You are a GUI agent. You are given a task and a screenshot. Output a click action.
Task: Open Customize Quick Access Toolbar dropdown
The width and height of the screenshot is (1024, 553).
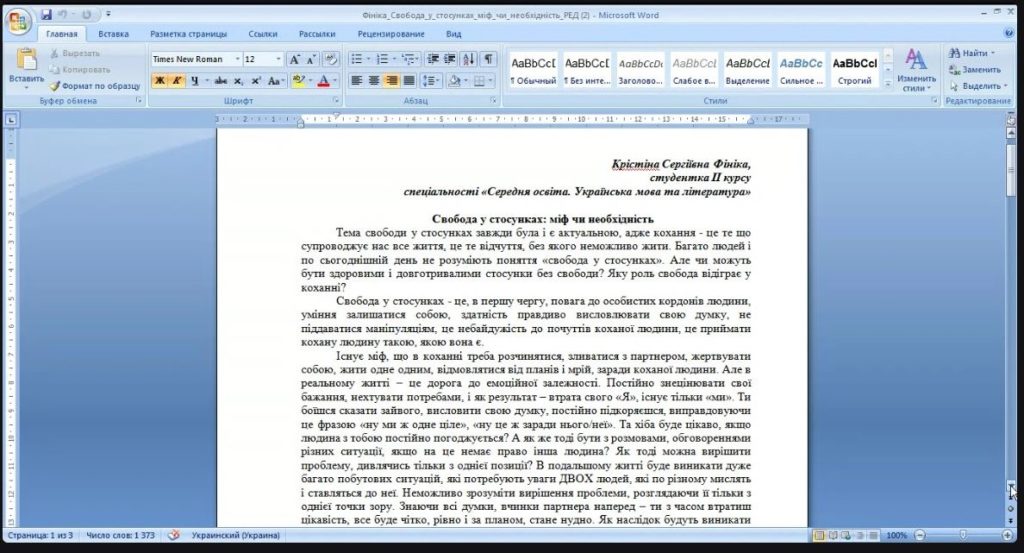tap(108, 14)
